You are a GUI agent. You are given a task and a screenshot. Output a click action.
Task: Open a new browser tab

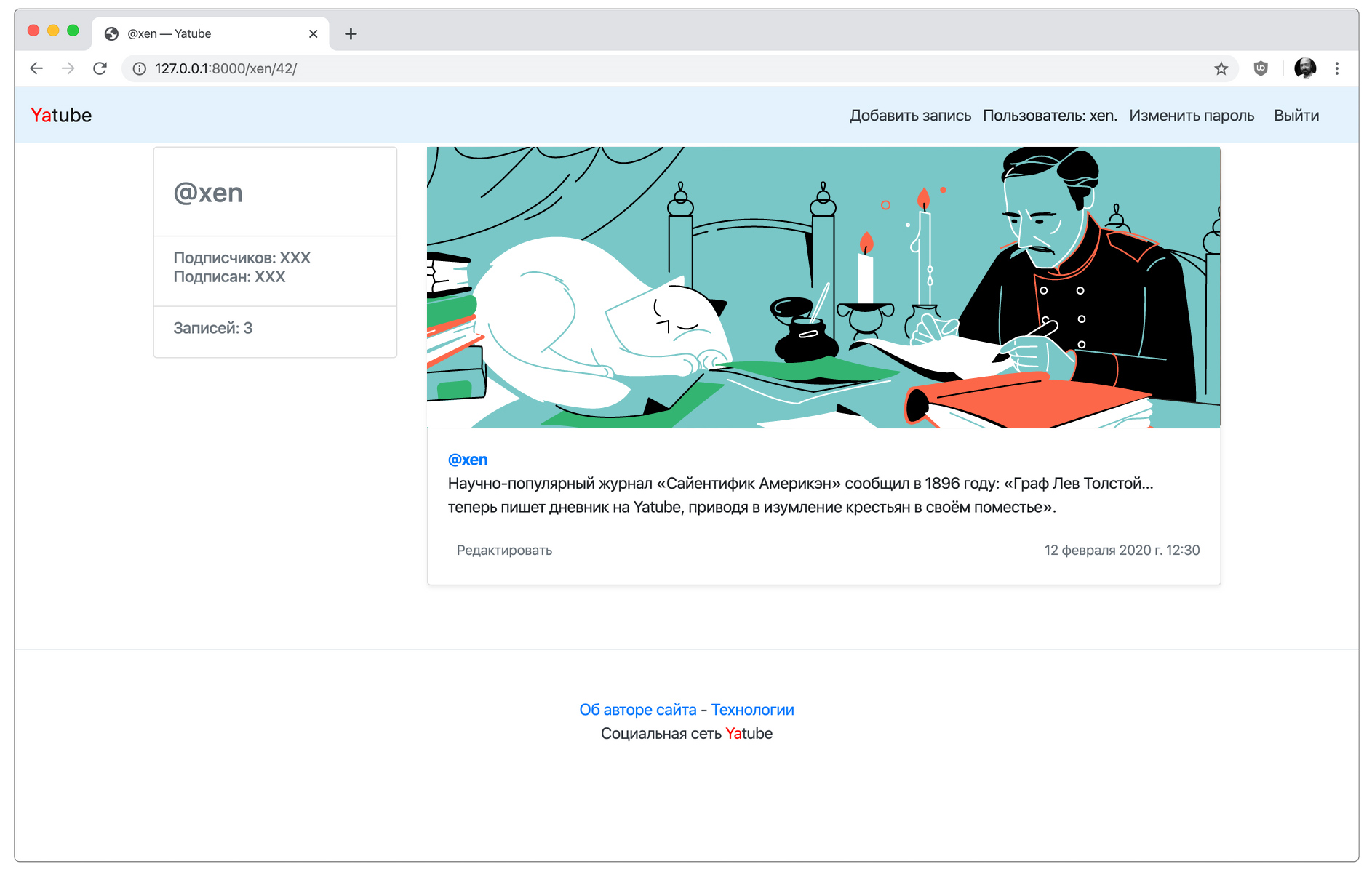(351, 33)
